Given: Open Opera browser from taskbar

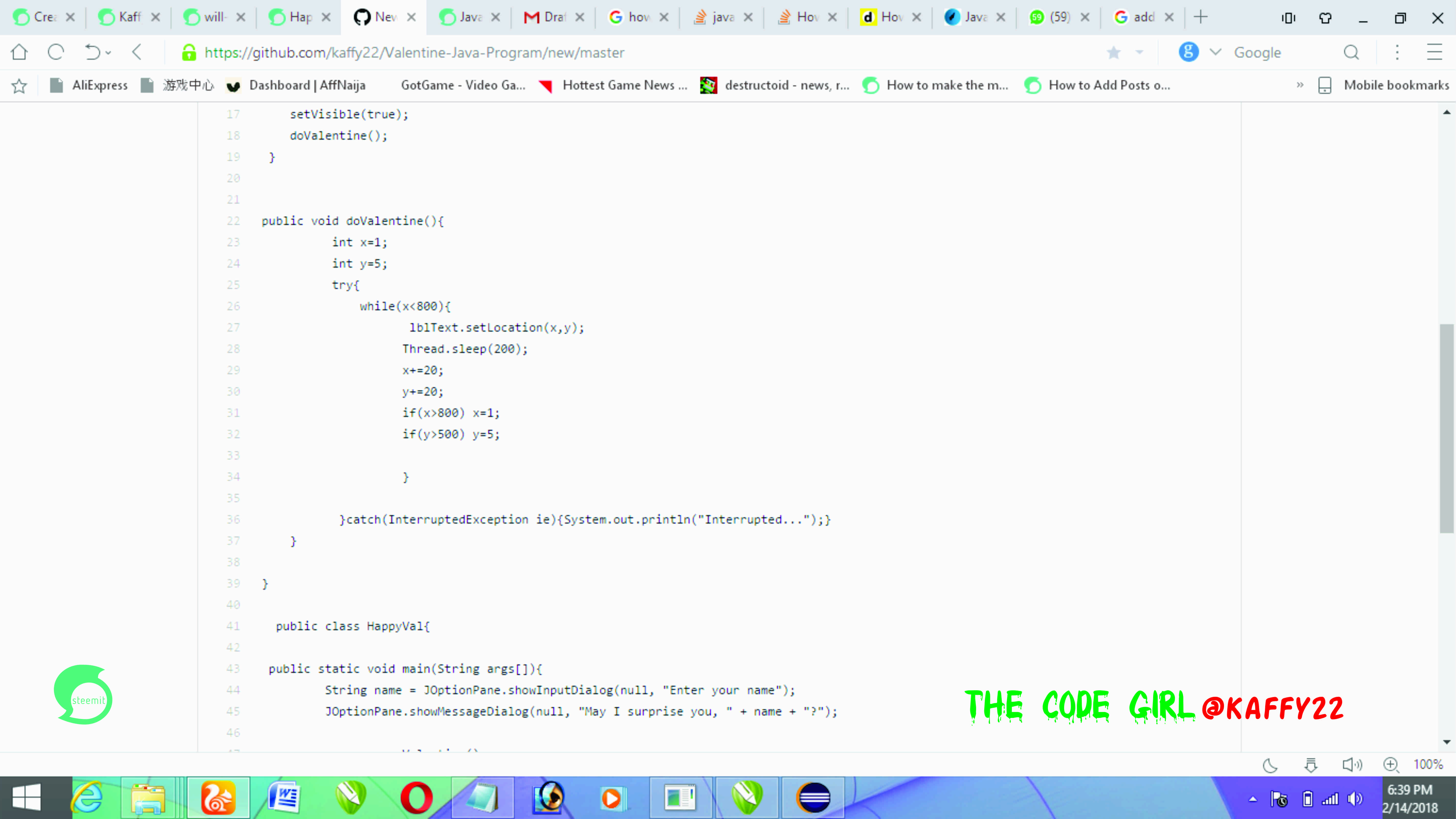Looking at the screenshot, I should (416, 798).
